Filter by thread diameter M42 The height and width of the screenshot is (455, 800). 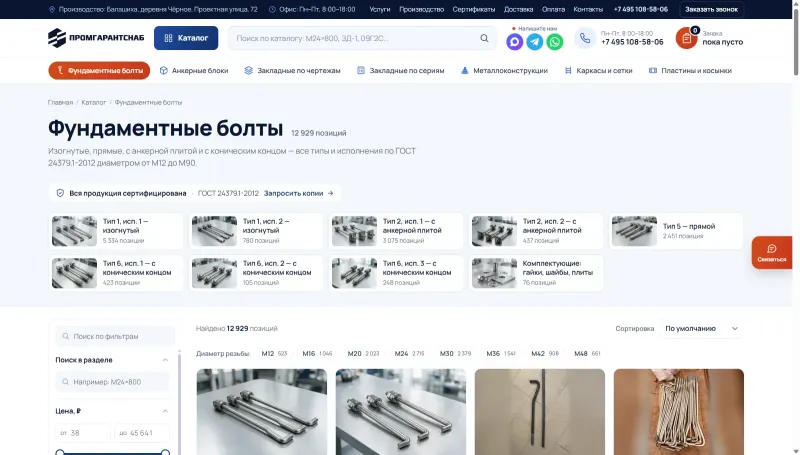coord(545,353)
